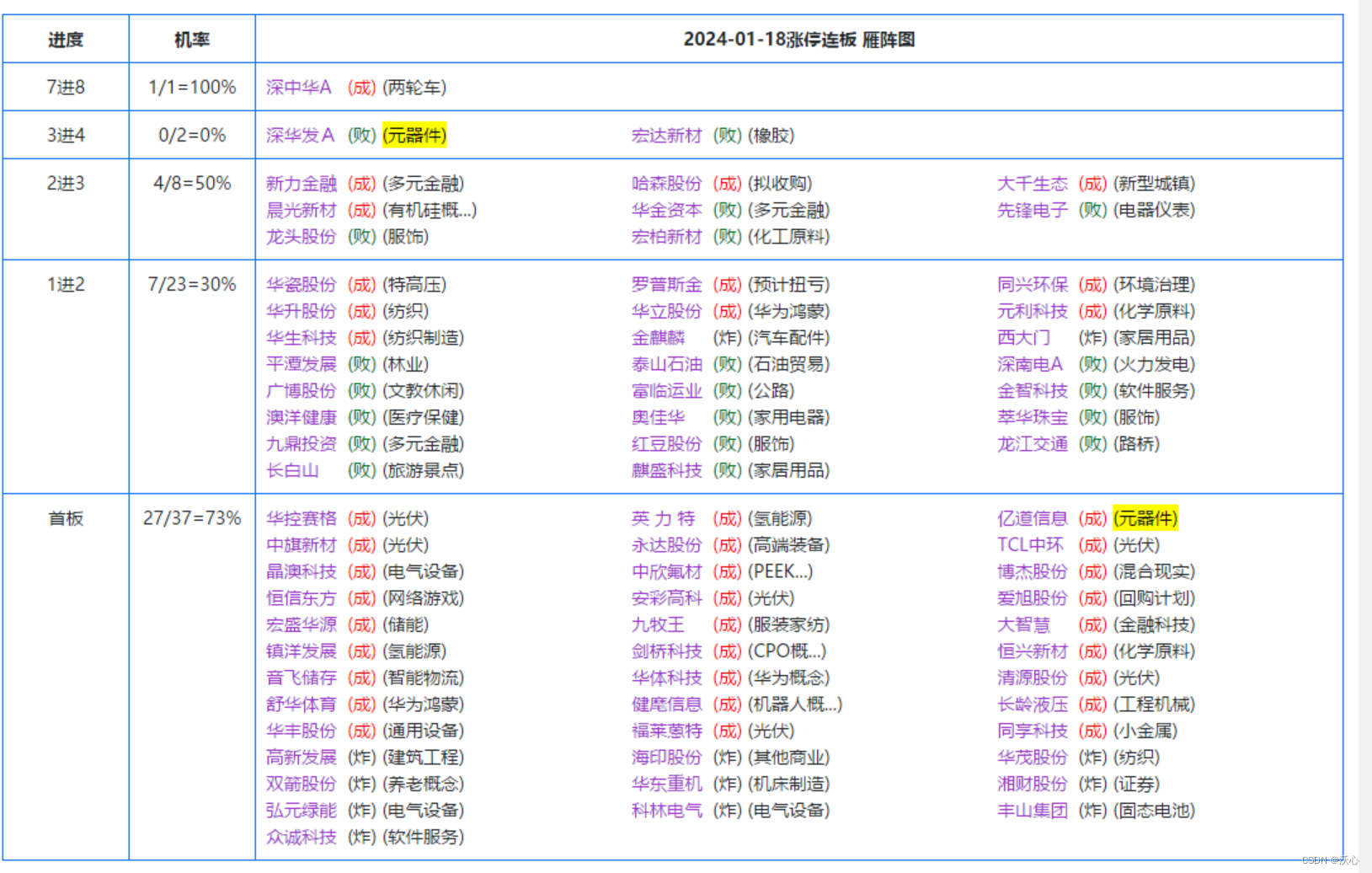Open the TCL中环 stock link
1372x873 pixels.
(x=1030, y=545)
